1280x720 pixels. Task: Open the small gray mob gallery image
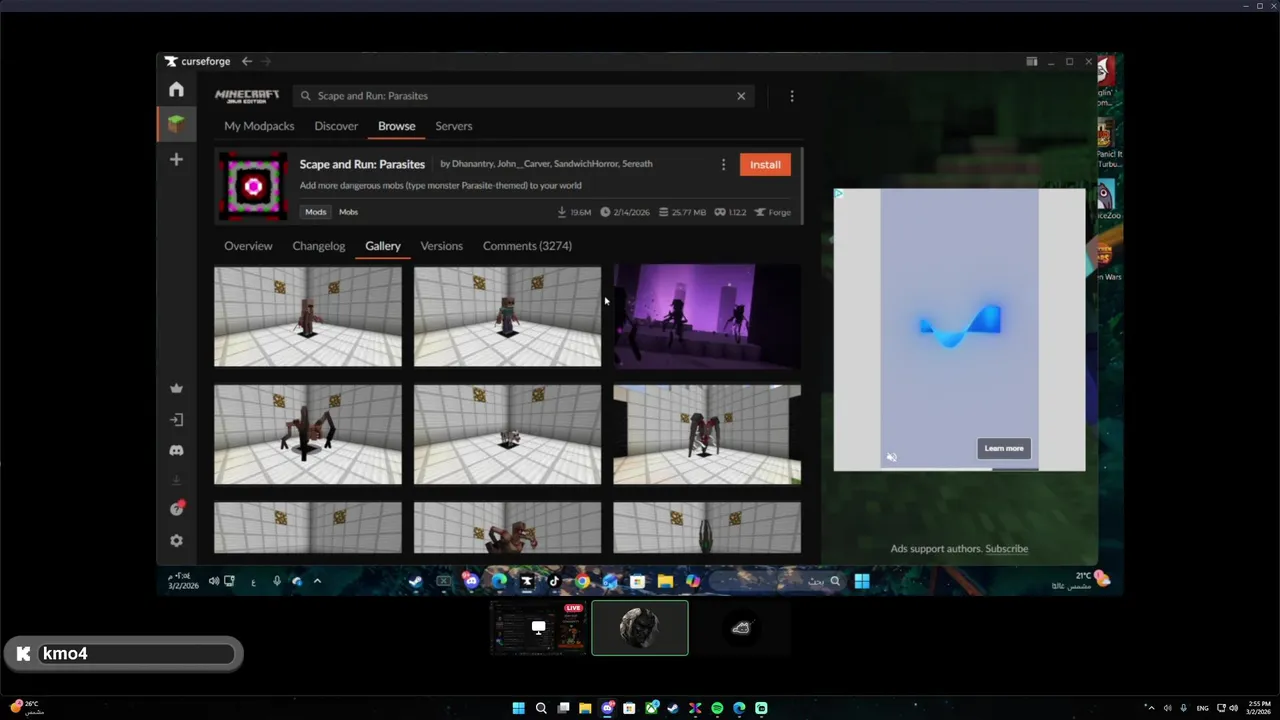click(x=508, y=435)
